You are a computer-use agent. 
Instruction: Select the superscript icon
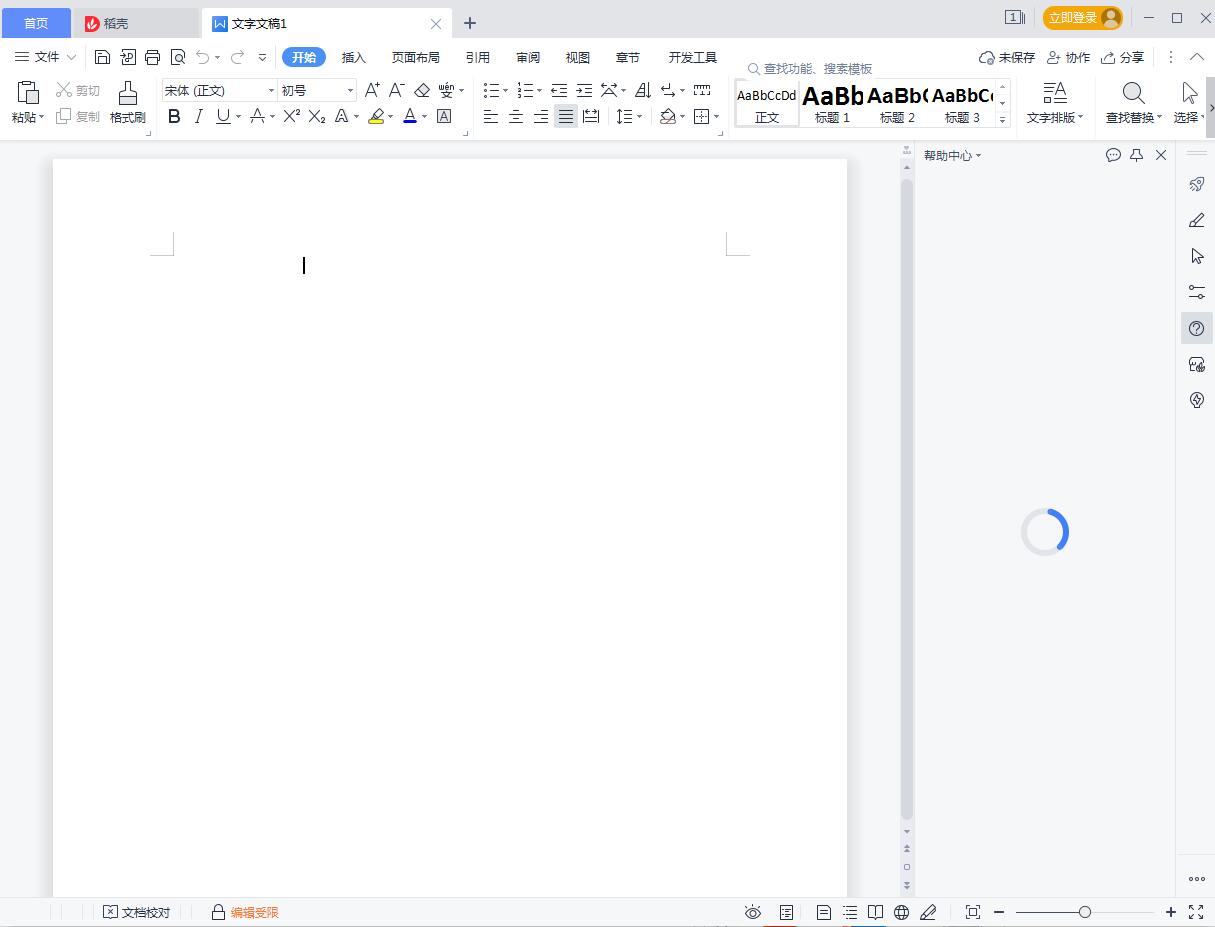290,116
